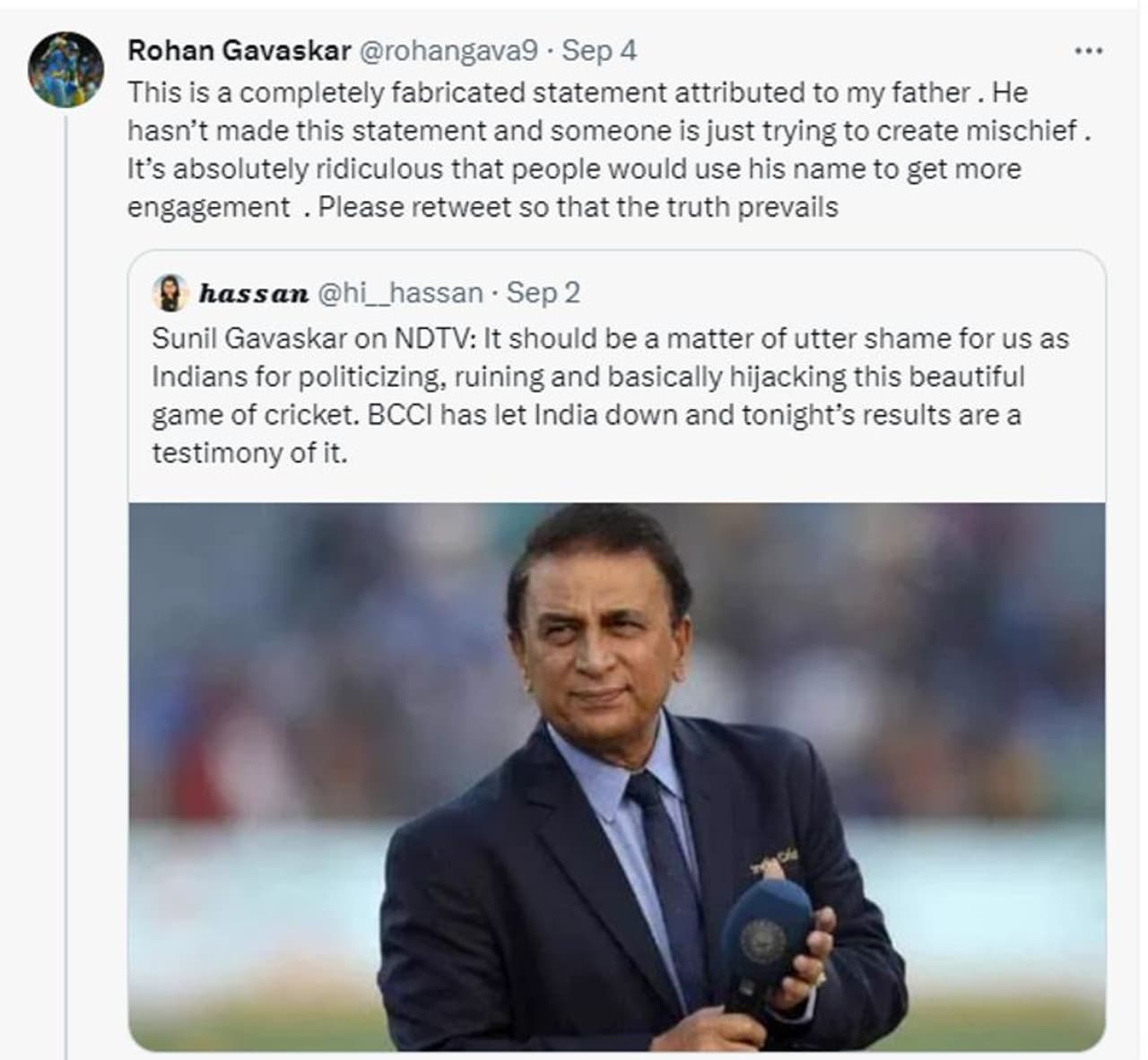Open the Sep 4 tweet timestamp

[x=599, y=50]
